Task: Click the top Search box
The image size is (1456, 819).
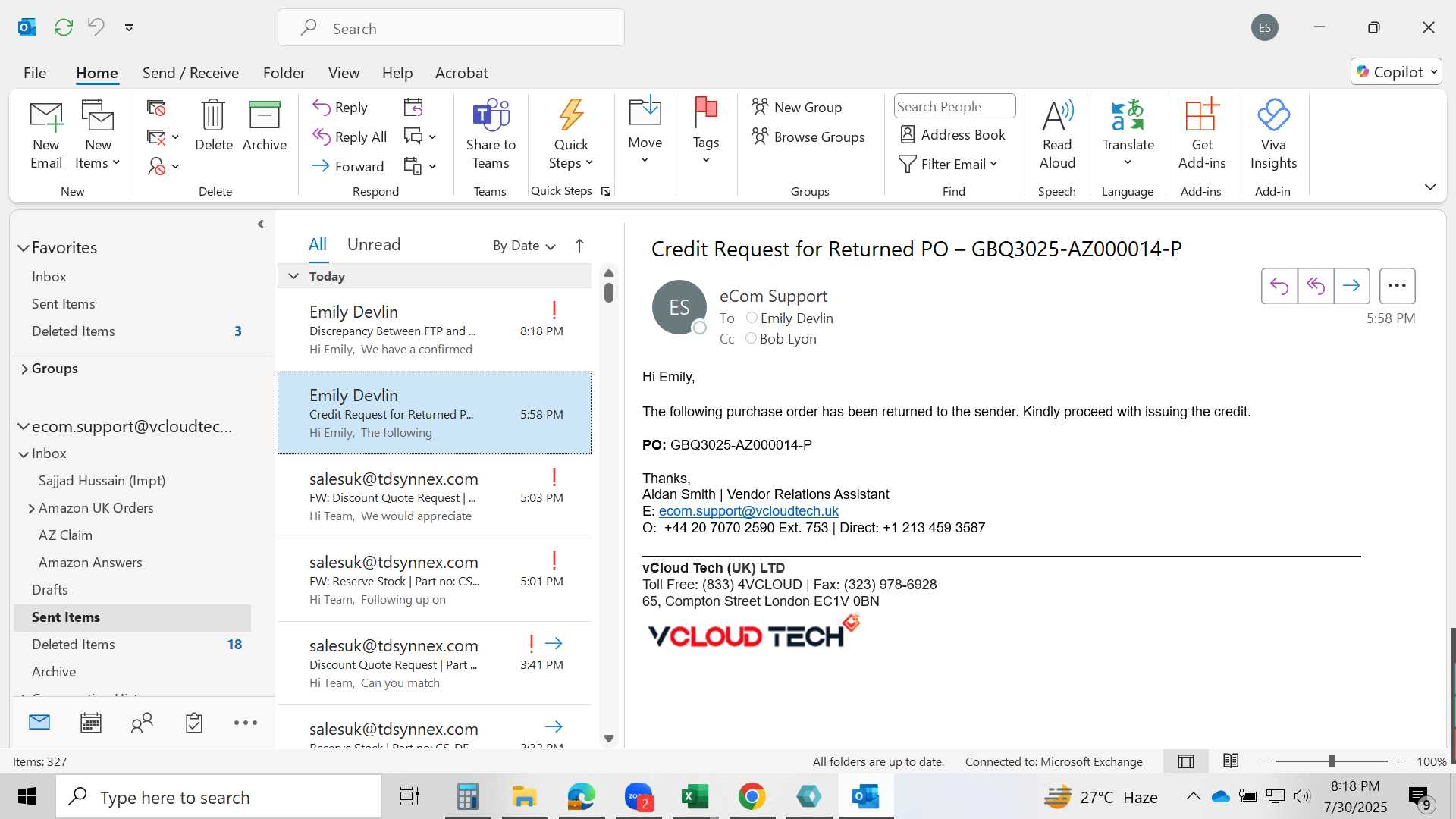Action: point(451,28)
